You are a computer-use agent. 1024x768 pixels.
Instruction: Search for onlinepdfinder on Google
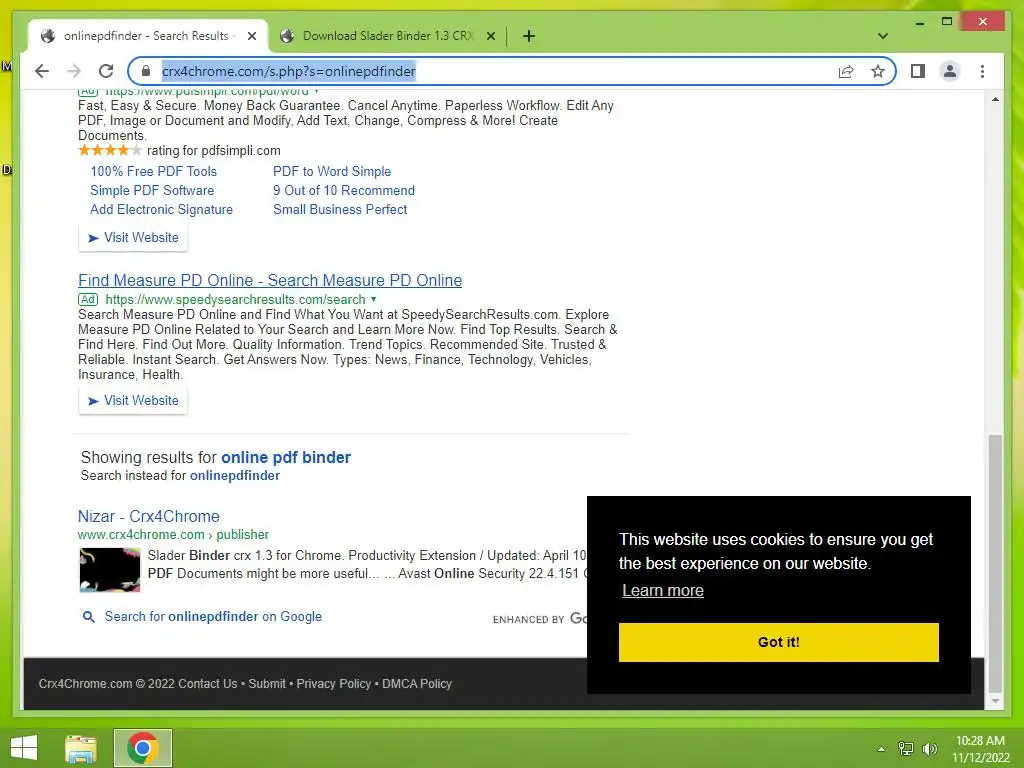(213, 616)
